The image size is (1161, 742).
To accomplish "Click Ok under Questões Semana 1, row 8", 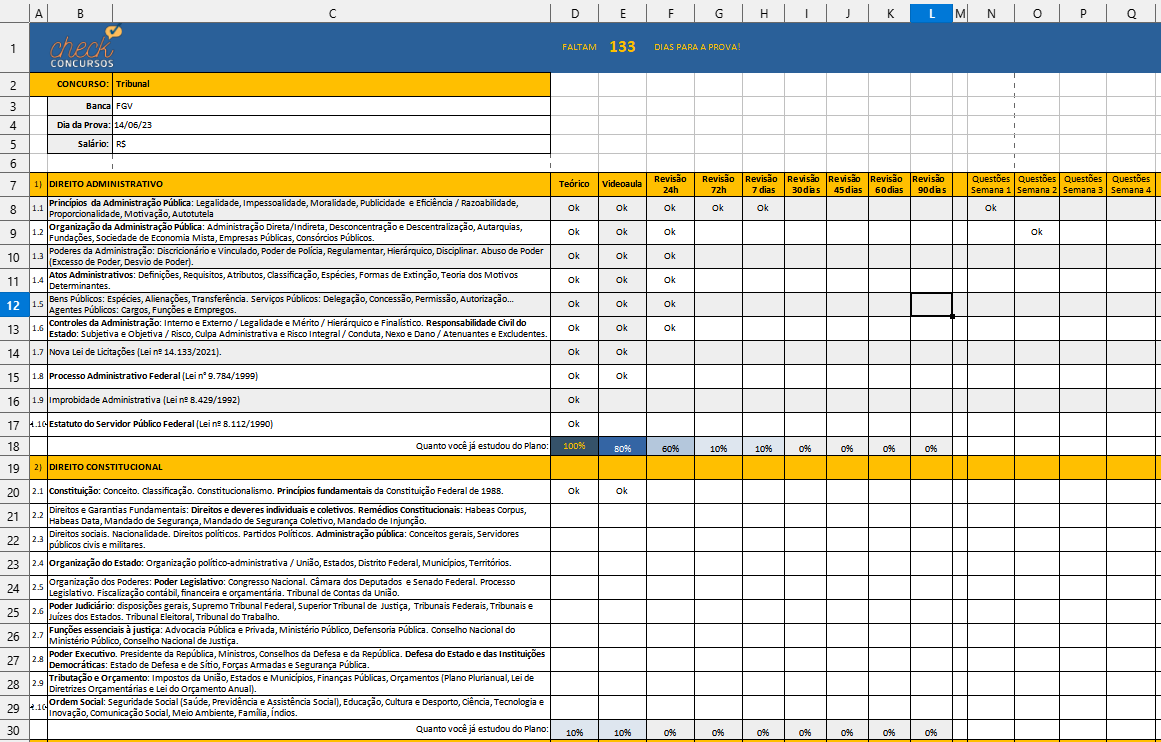I will tap(991, 208).
